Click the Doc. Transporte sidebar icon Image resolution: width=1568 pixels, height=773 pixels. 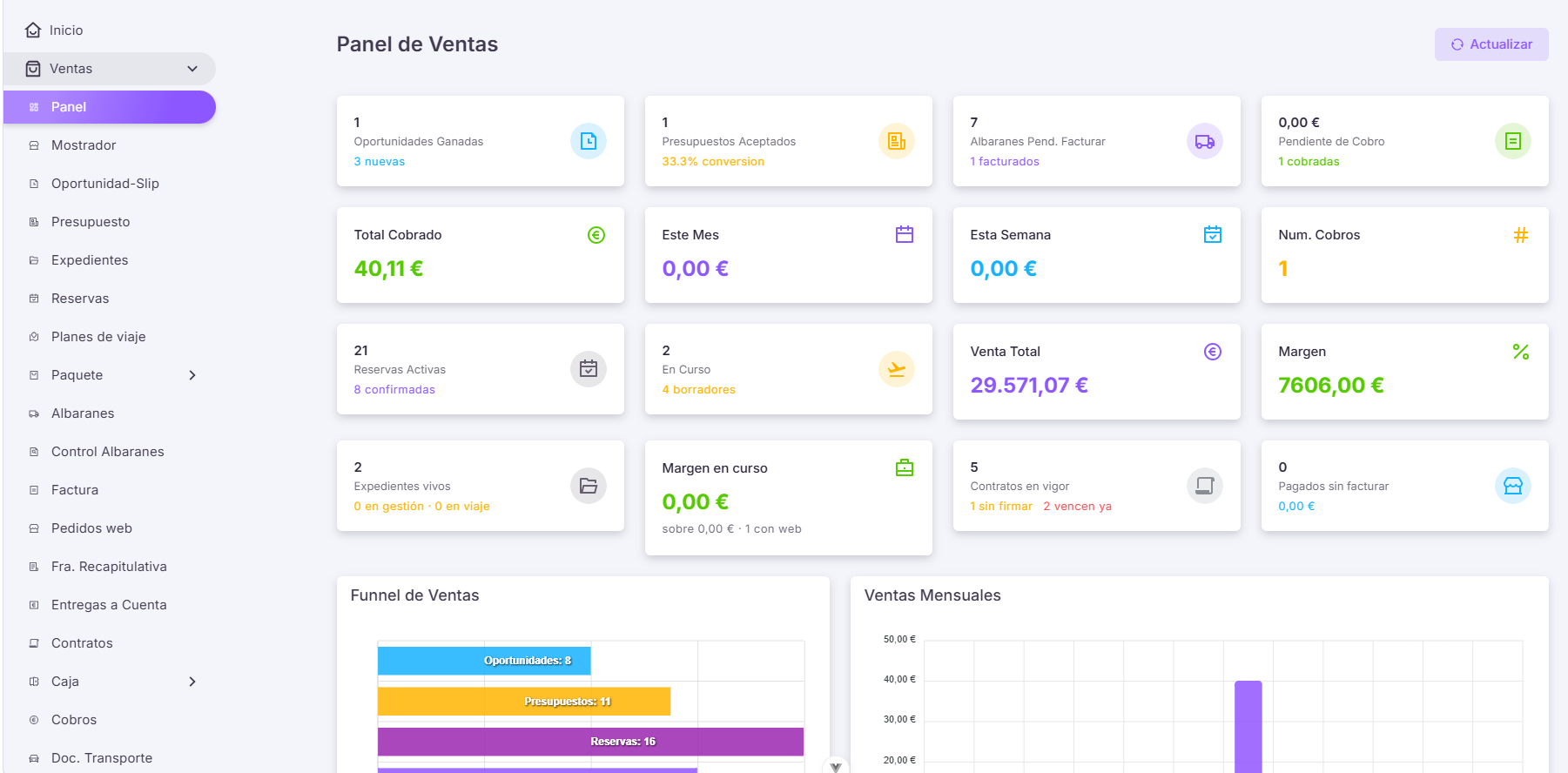[34, 758]
